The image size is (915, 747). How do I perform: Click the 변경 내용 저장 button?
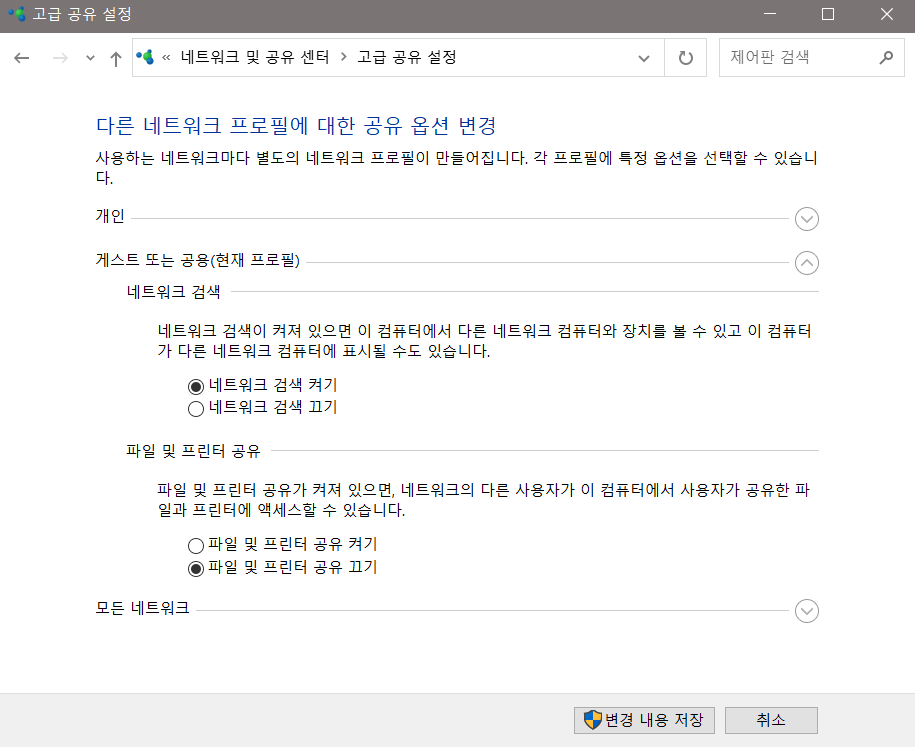[644, 720]
